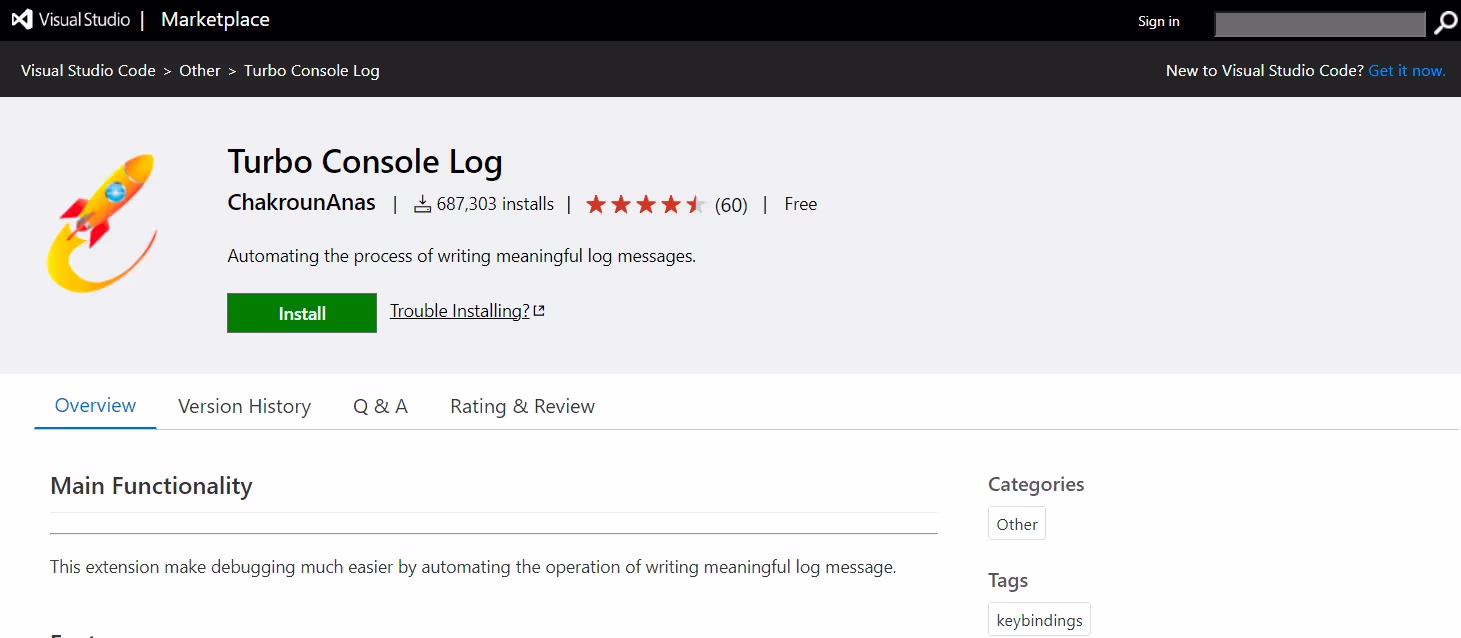Click the installs download icon

pyautogui.click(x=423, y=204)
